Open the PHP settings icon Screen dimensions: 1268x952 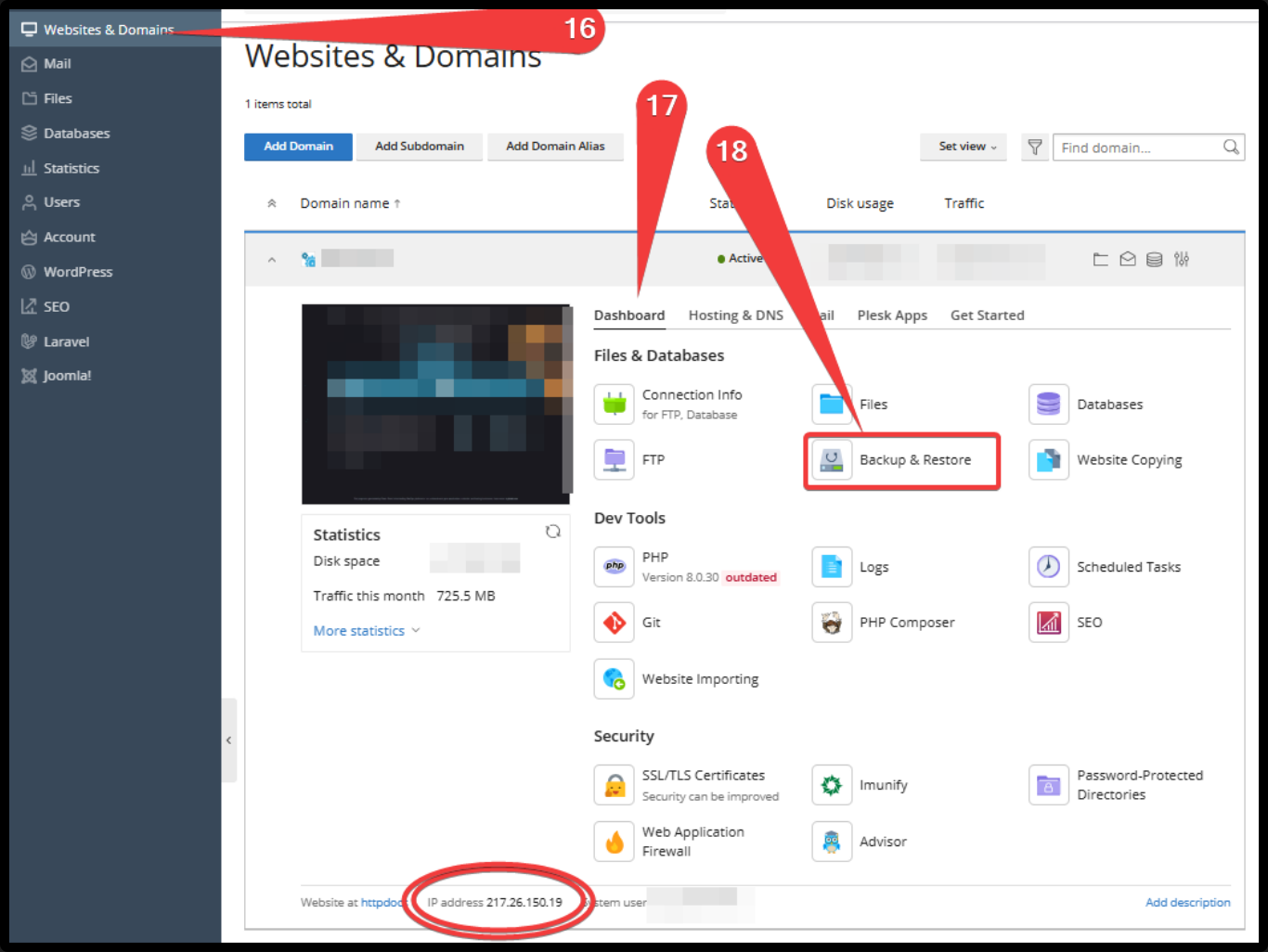(615, 566)
